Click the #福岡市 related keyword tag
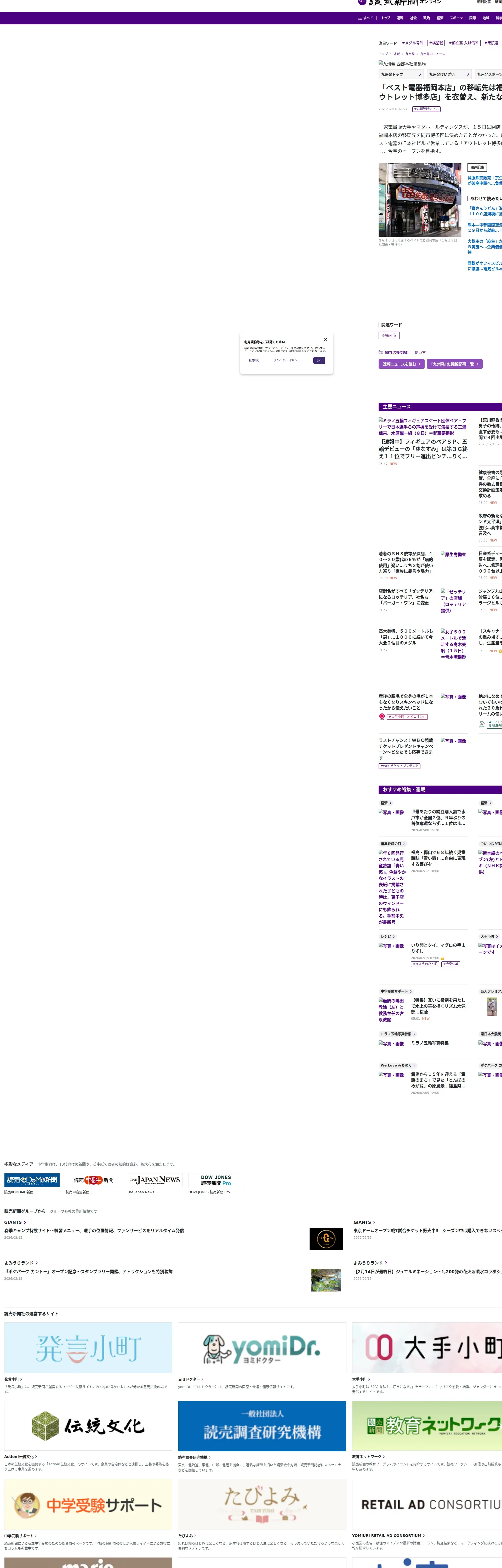Viewport: 502px width, 1568px height. 389,335
